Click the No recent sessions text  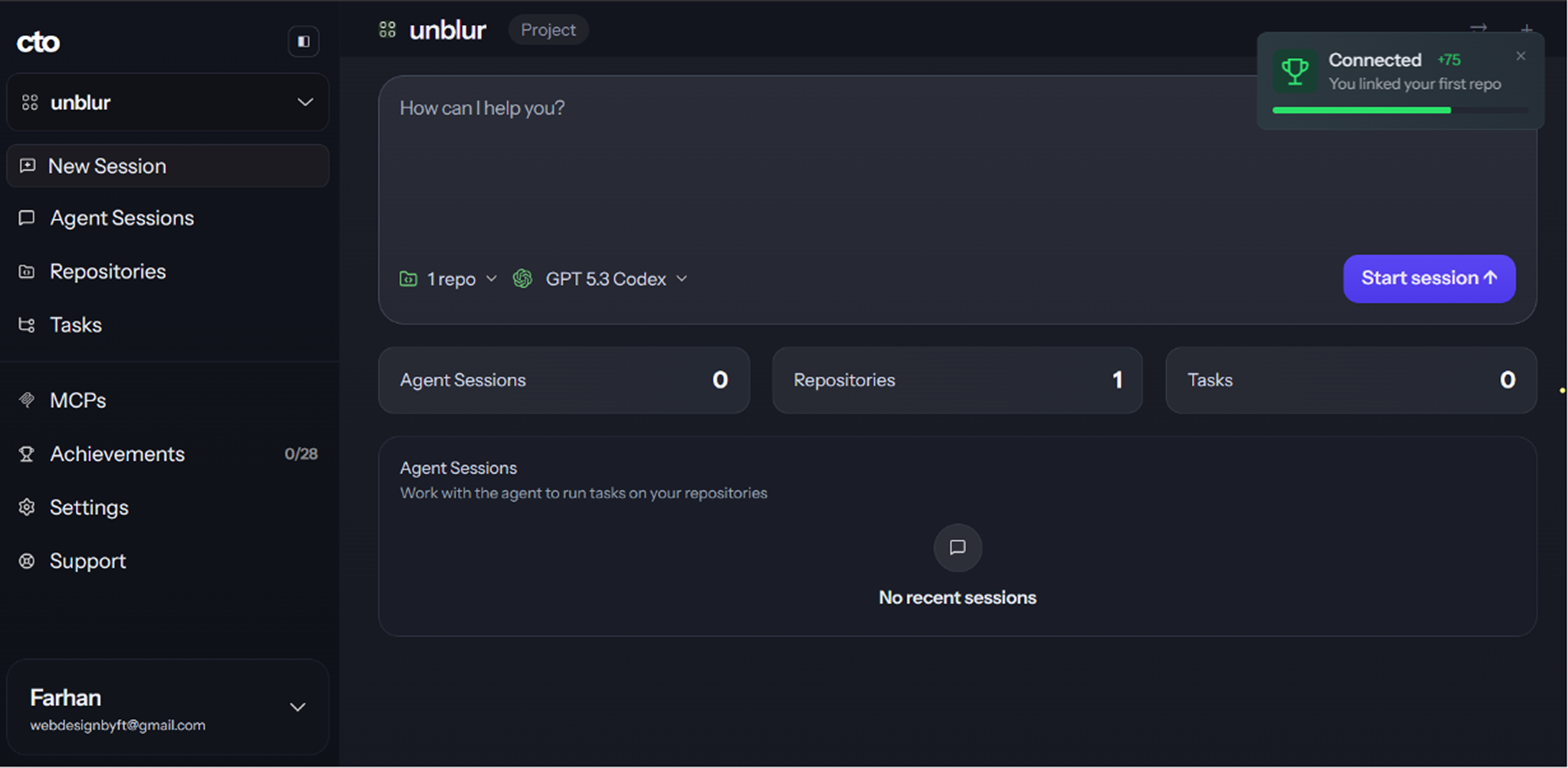click(x=957, y=598)
